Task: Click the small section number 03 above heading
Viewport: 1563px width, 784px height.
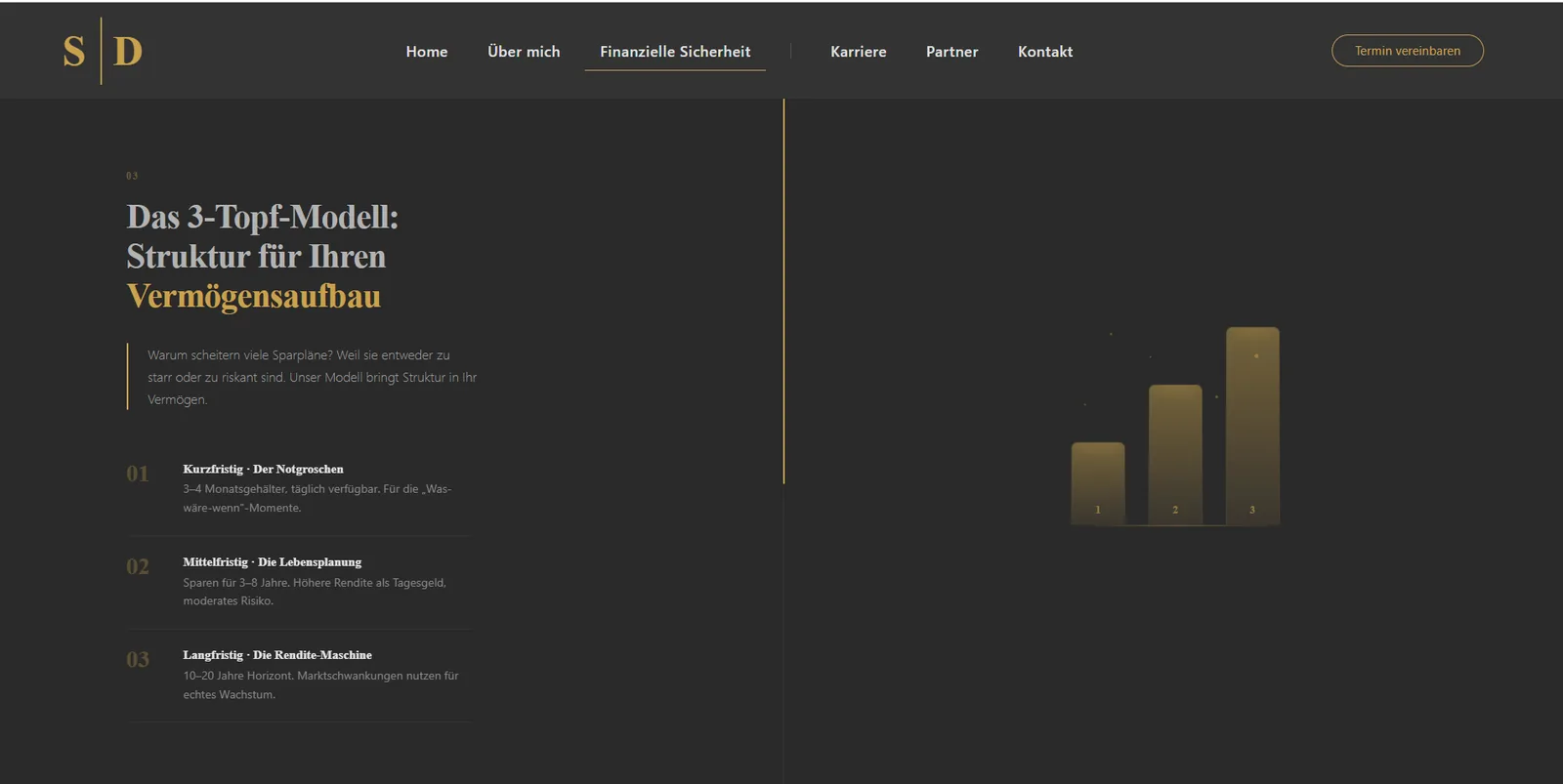Action: click(132, 176)
